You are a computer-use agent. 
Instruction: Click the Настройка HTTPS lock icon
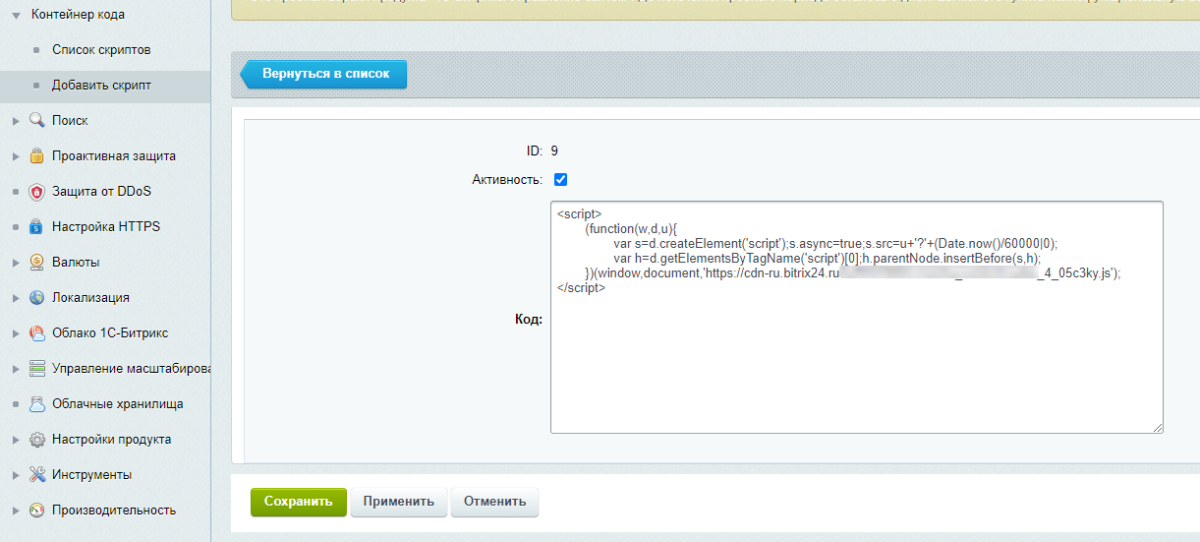(37, 227)
